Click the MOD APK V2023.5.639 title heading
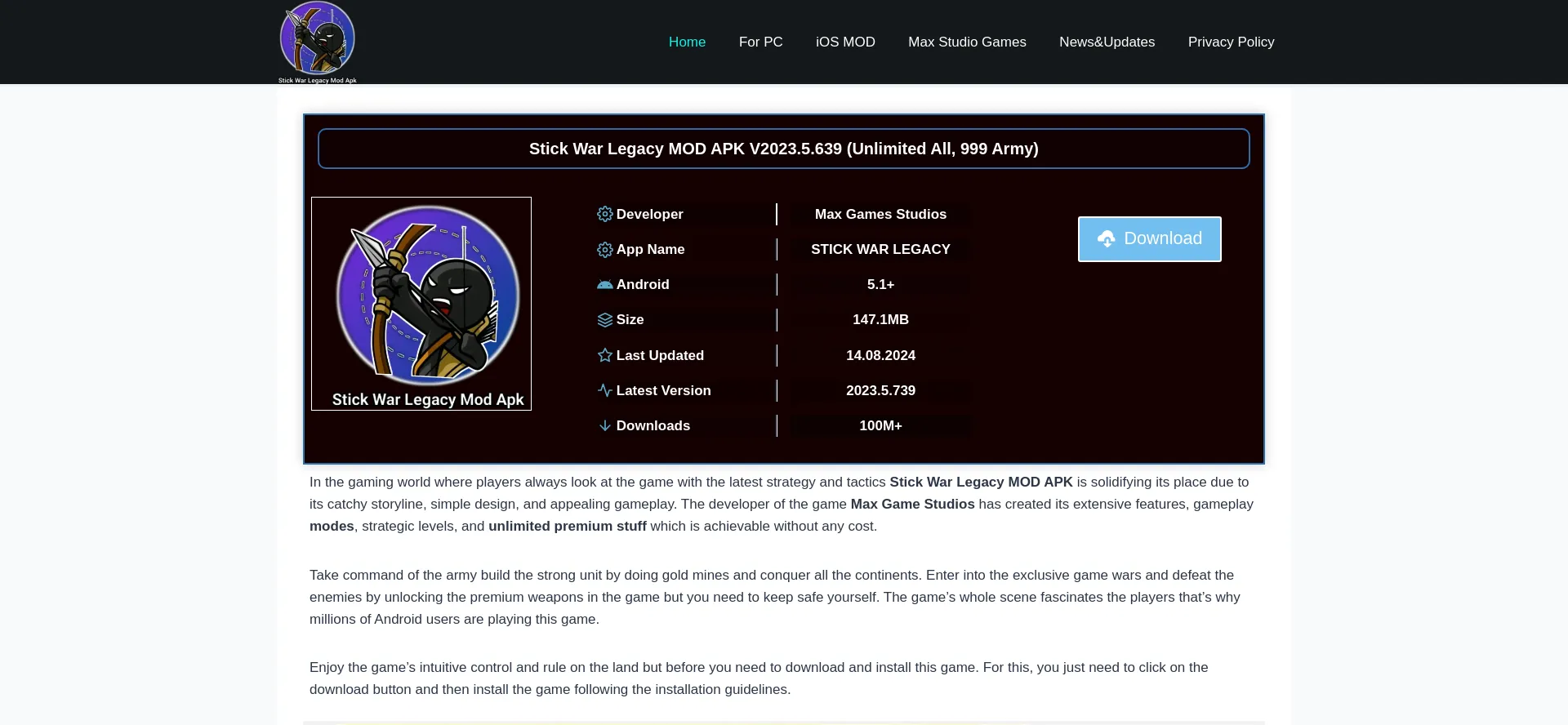The height and width of the screenshot is (725, 1568). pos(784,149)
